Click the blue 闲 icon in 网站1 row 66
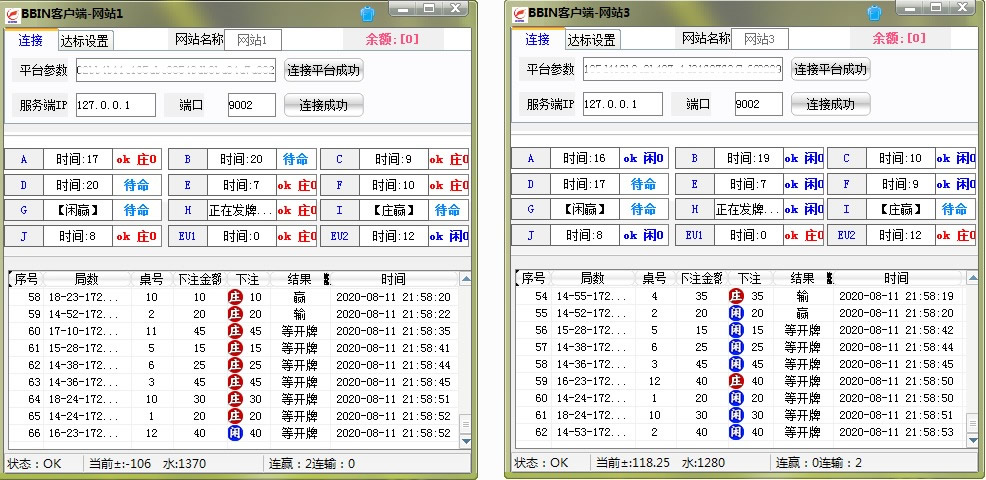The image size is (986, 480). (x=235, y=433)
